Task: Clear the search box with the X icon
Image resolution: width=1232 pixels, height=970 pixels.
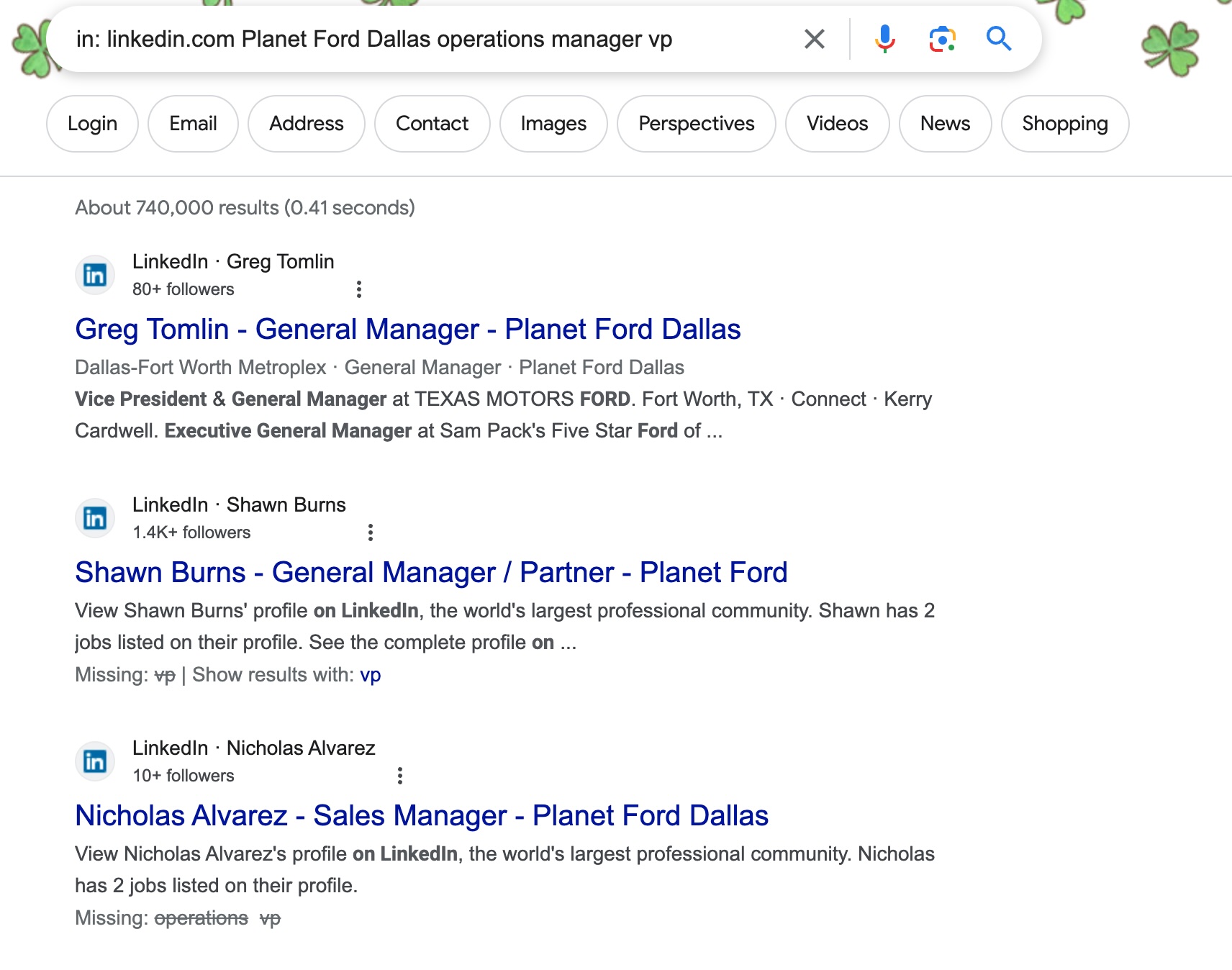Action: [814, 39]
